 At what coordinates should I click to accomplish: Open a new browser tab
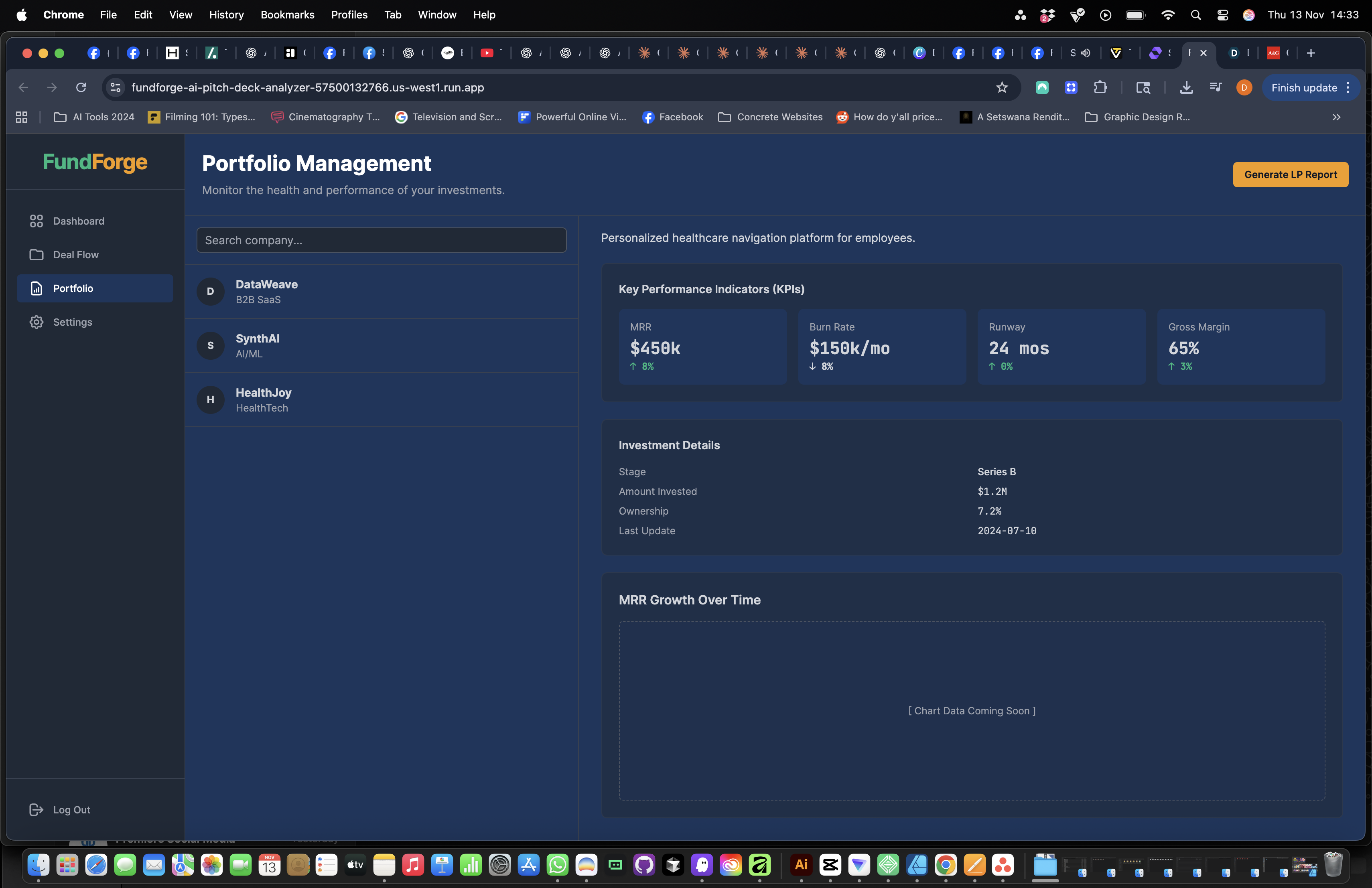1311,53
